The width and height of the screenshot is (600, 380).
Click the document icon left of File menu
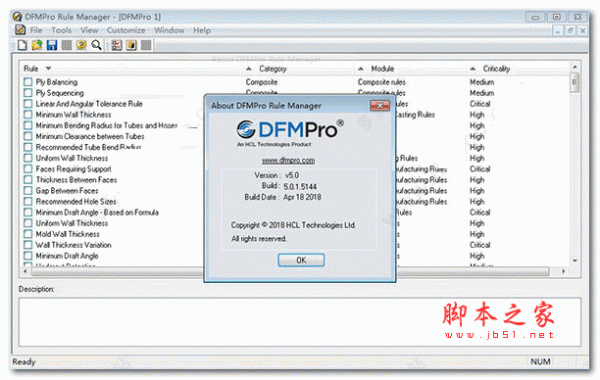click(20, 29)
